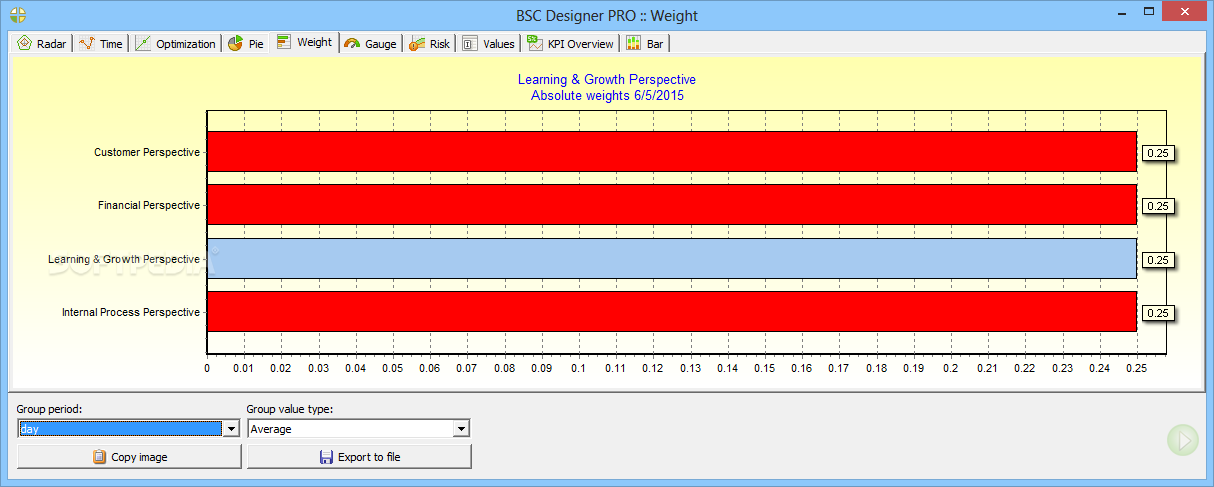1214x487 pixels.
Task: Click the green play arrow icon
Action: 1182,439
